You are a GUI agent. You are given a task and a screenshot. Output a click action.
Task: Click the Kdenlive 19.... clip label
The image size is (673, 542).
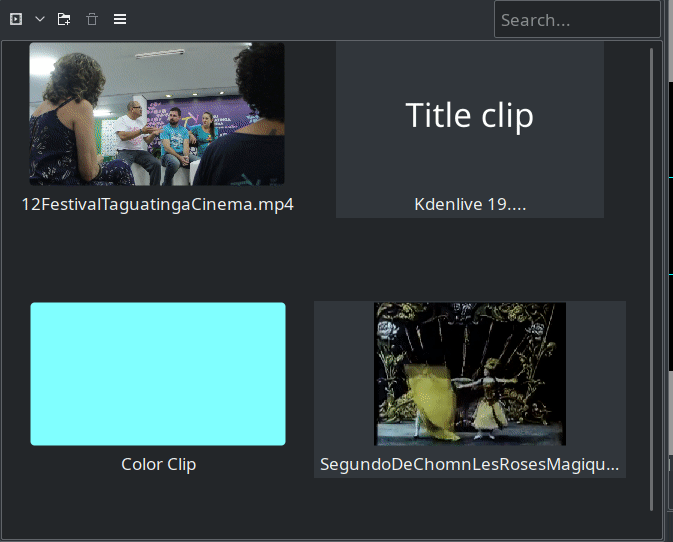click(x=470, y=204)
